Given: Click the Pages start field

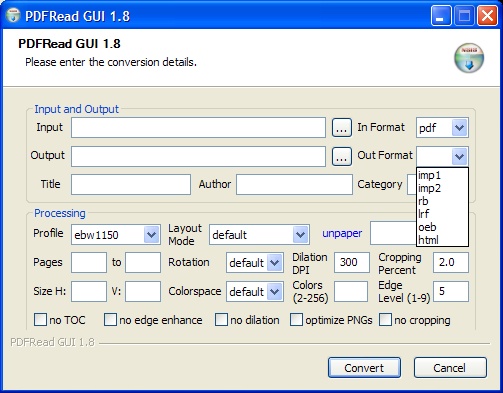Looking at the screenshot, I should point(89,263).
